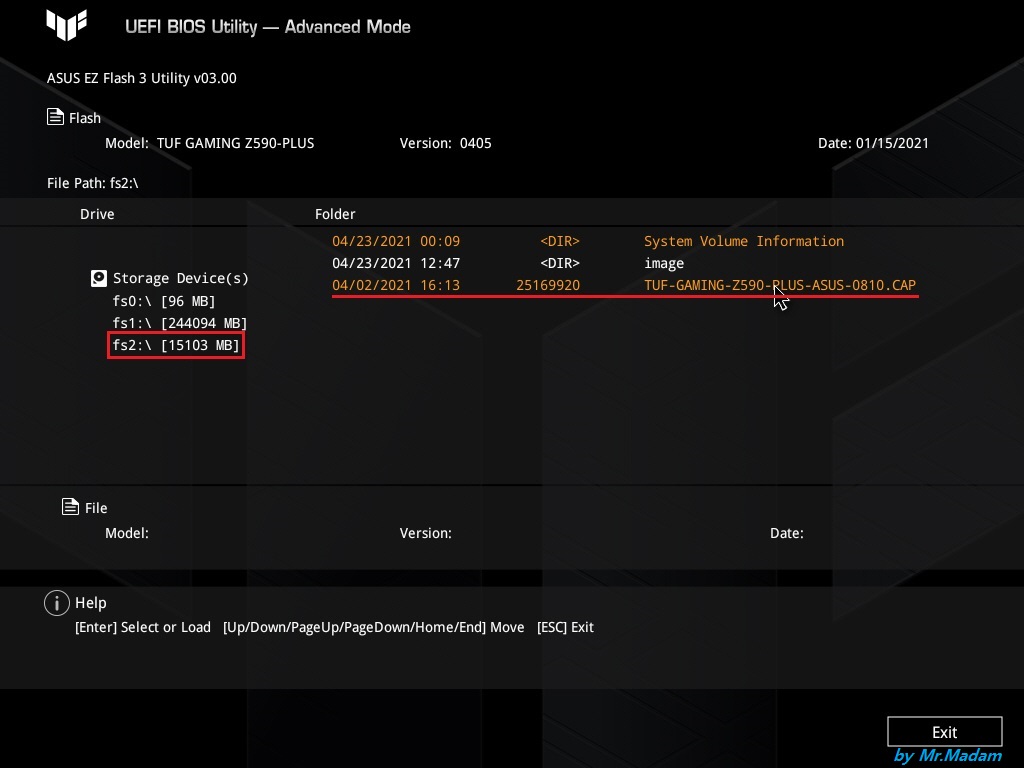Click the [ESC] Exit help hint
The height and width of the screenshot is (768, 1024).
click(x=565, y=627)
